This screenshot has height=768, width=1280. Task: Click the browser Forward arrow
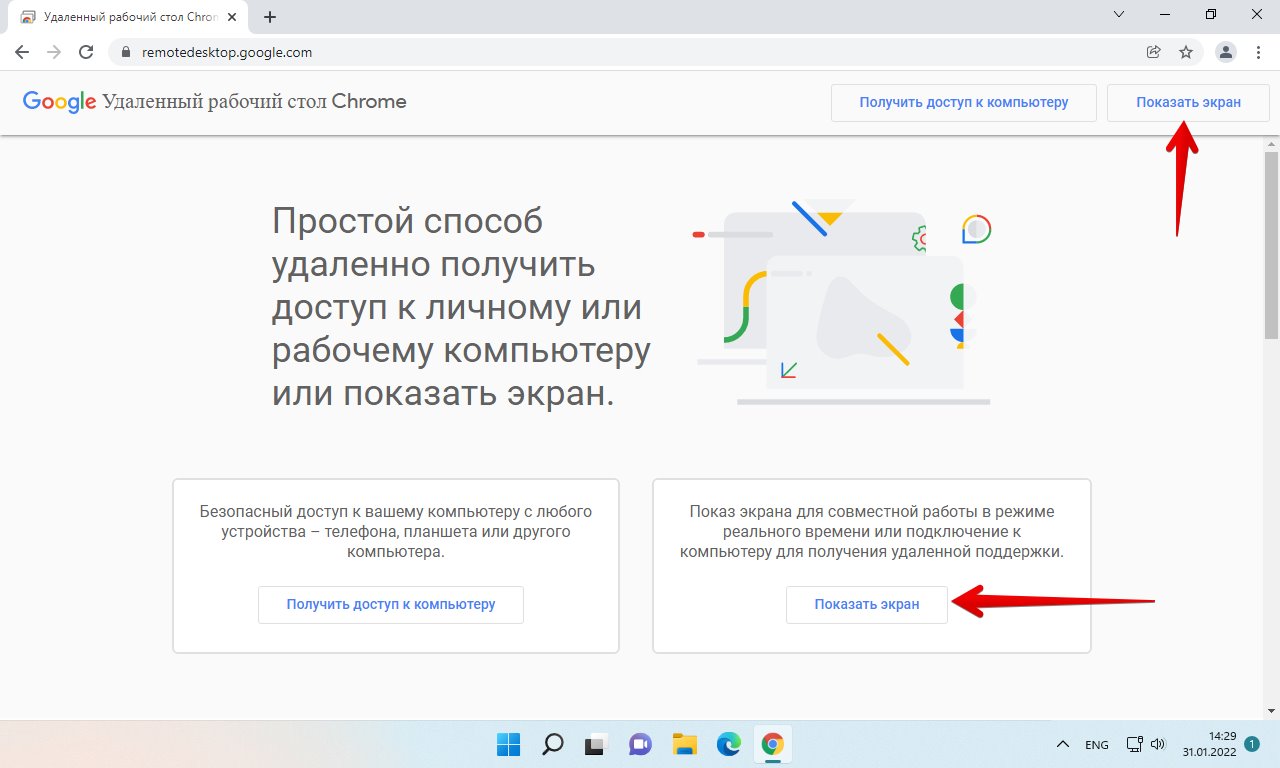tap(54, 52)
